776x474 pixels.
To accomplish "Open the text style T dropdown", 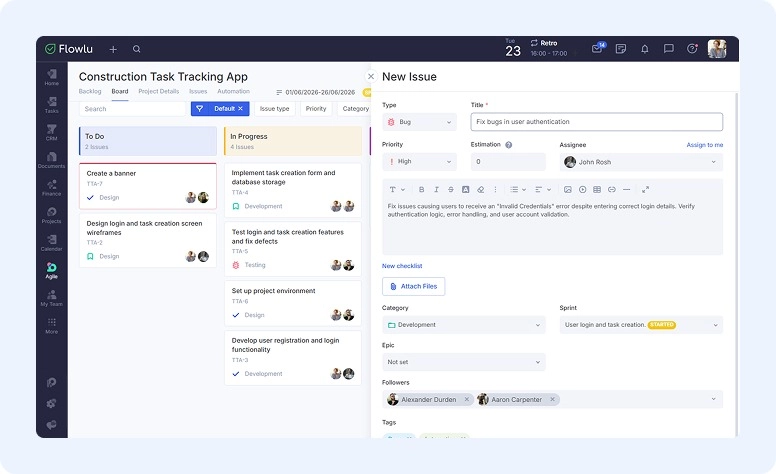I will tap(397, 190).
